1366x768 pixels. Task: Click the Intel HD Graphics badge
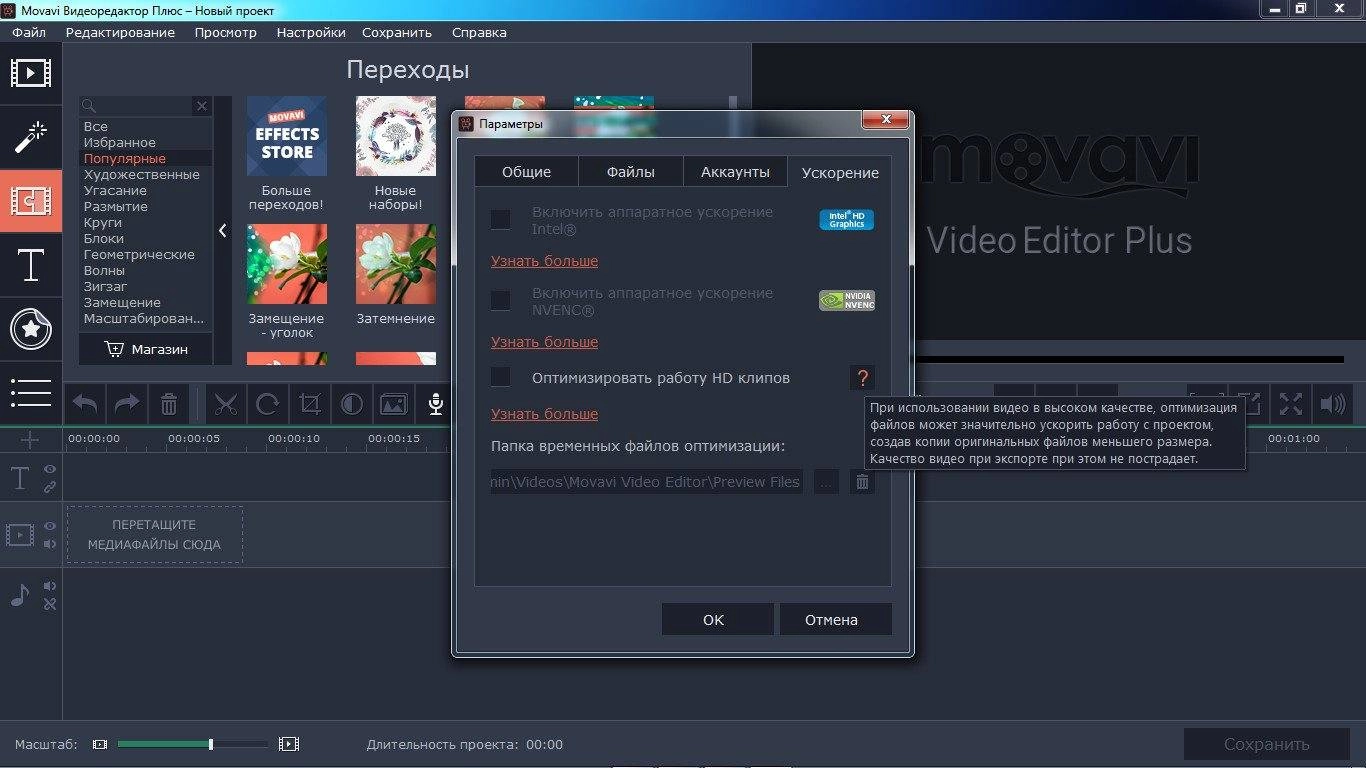click(846, 220)
